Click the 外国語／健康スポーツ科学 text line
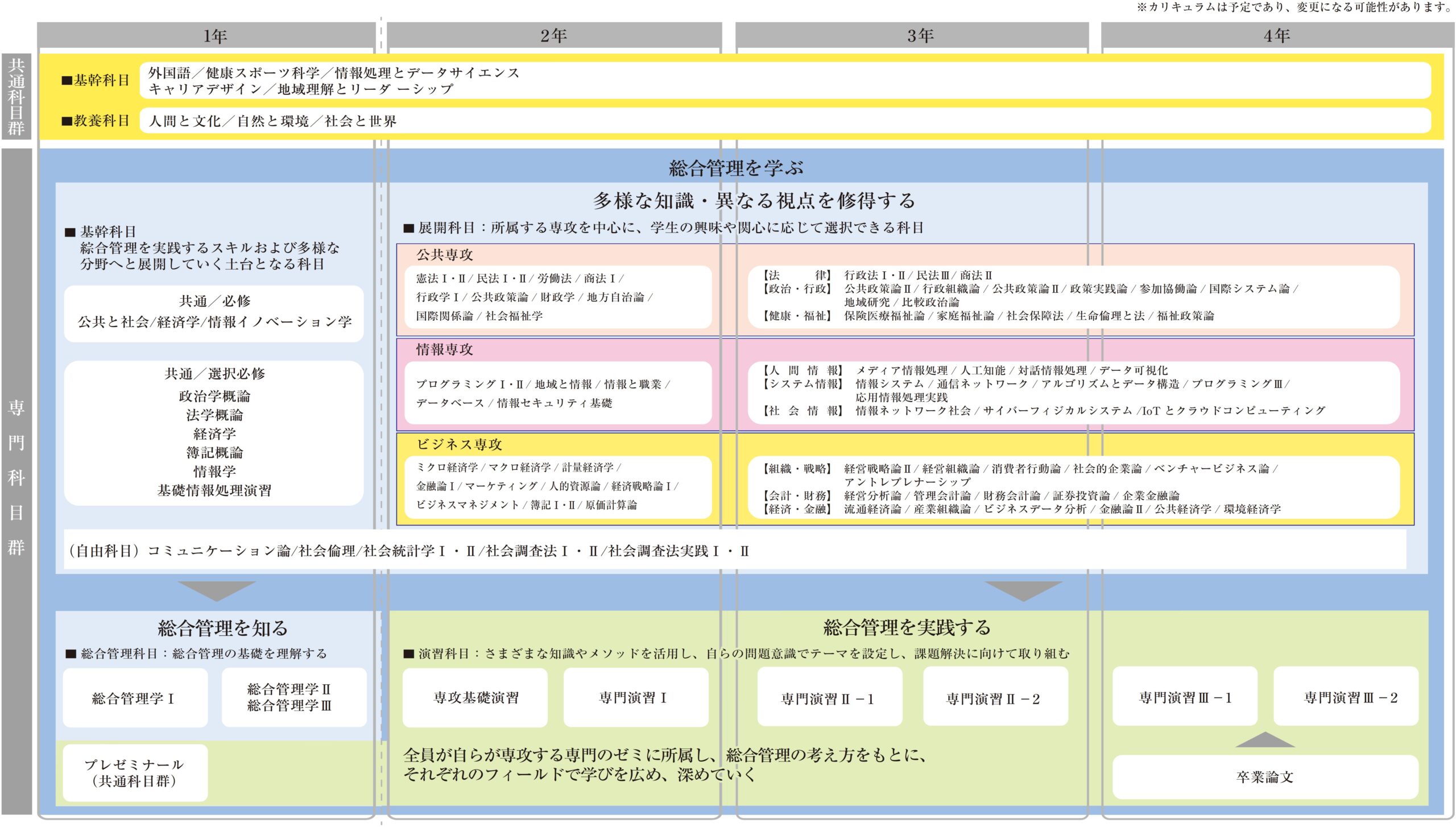 (x=334, y=73)
